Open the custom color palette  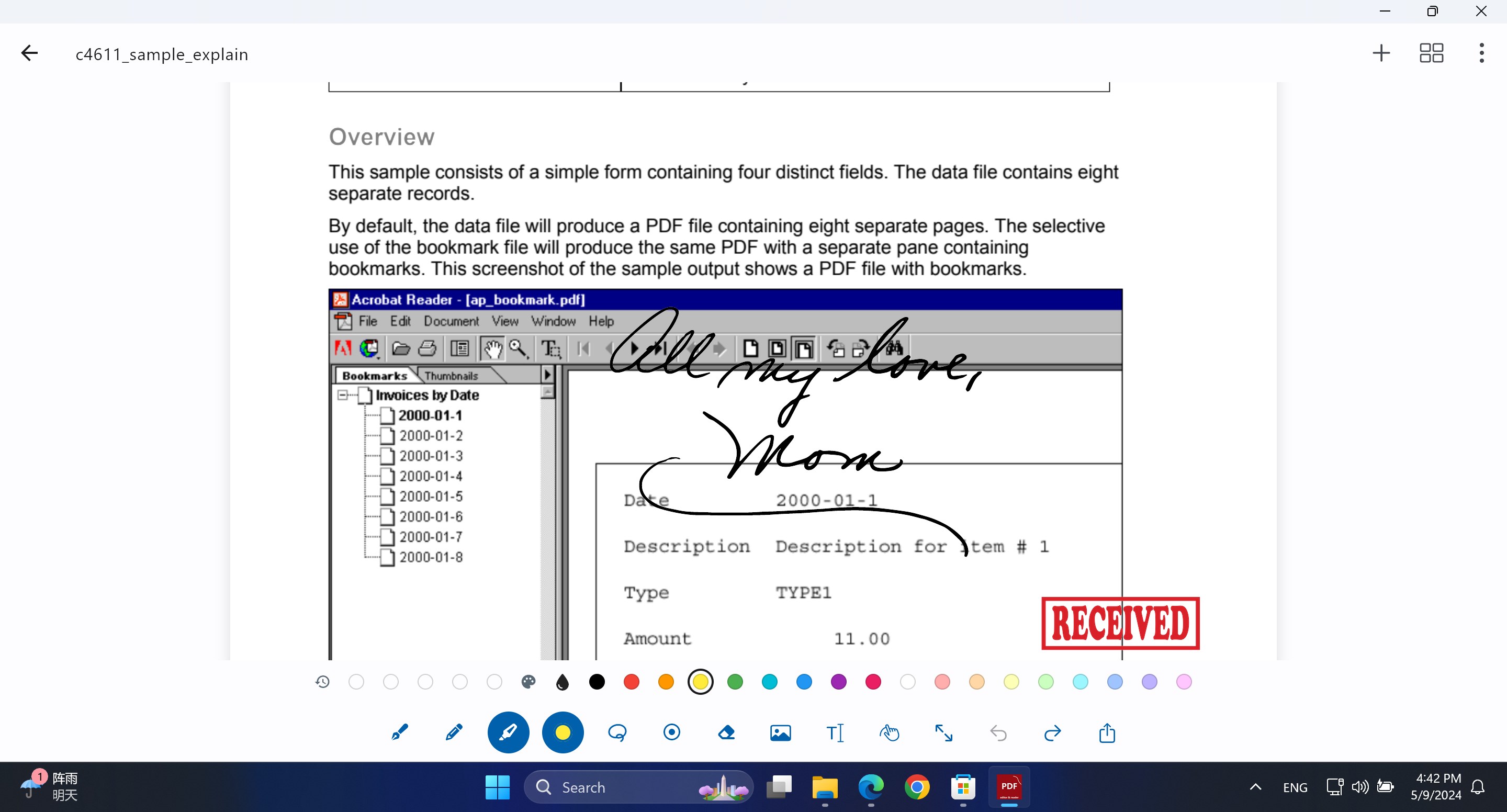528,682
